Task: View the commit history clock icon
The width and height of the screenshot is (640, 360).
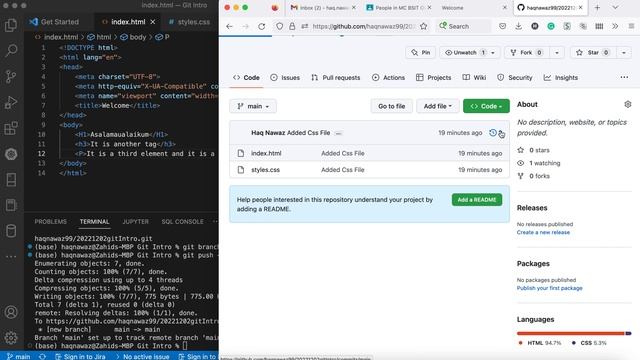Action: [x=493, y=133]
